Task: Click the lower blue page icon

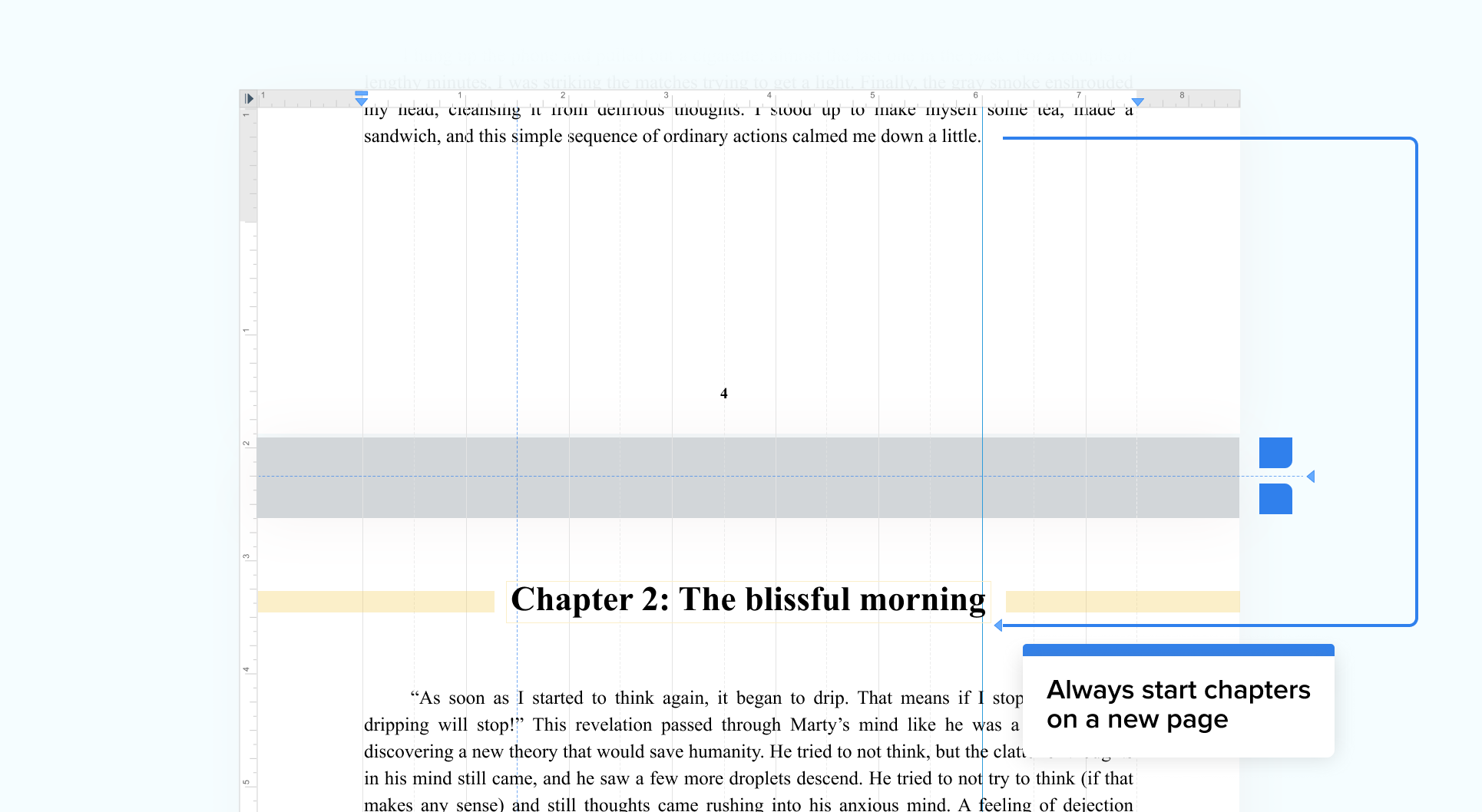Action: click(1275, 499)
